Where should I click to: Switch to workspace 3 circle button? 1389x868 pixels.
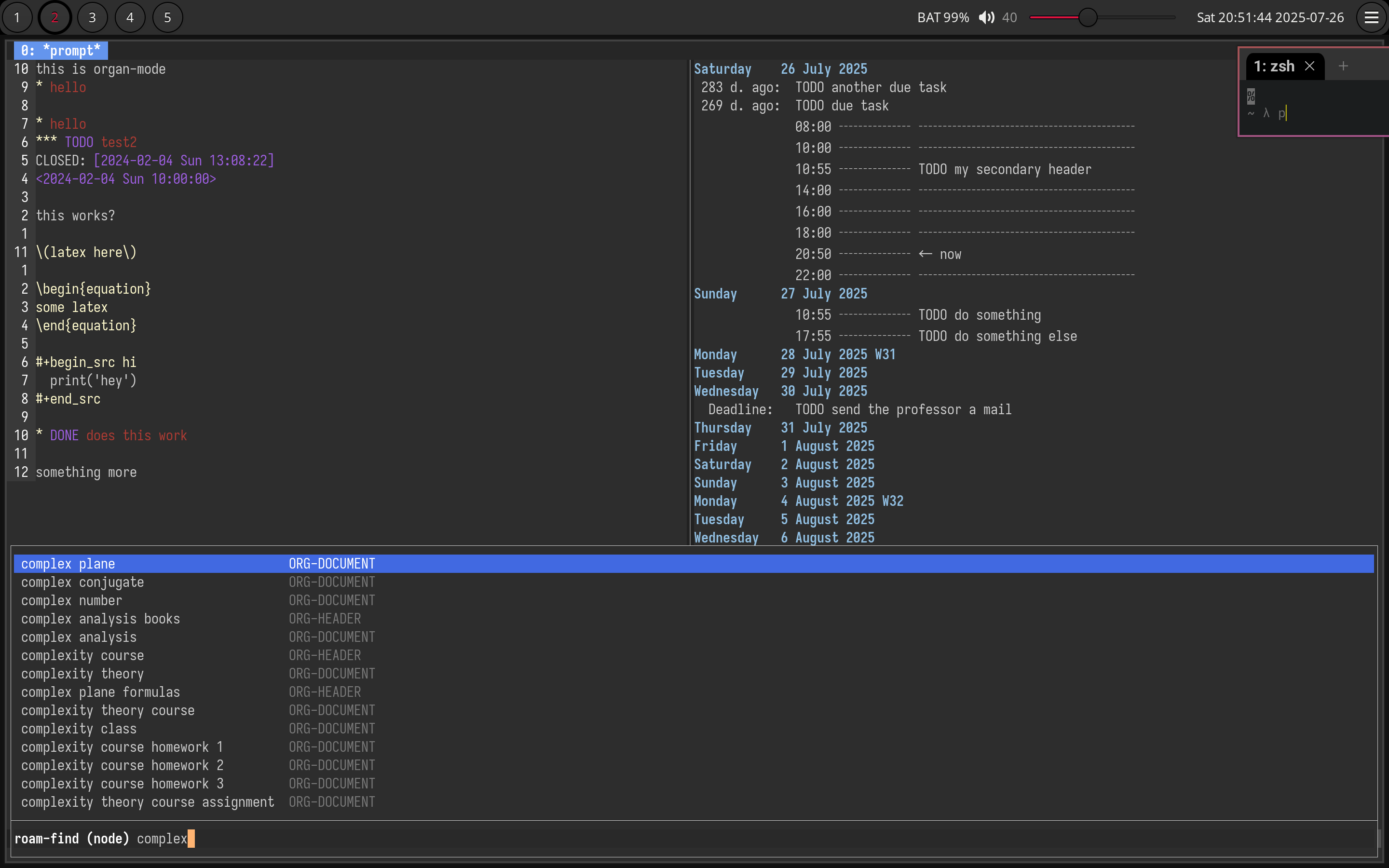pyautogui.click(x=92, y=17)
